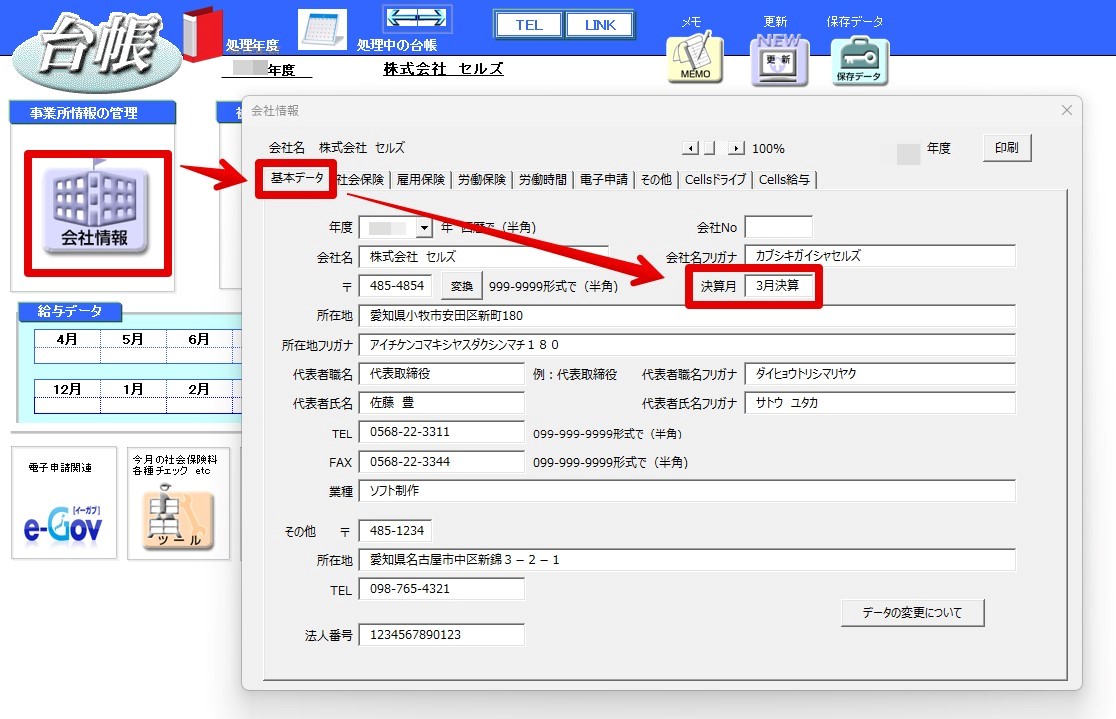1116x719 pixels.
Task: Click the zoom scrollbar thumb
Action: tap(710, 148)
